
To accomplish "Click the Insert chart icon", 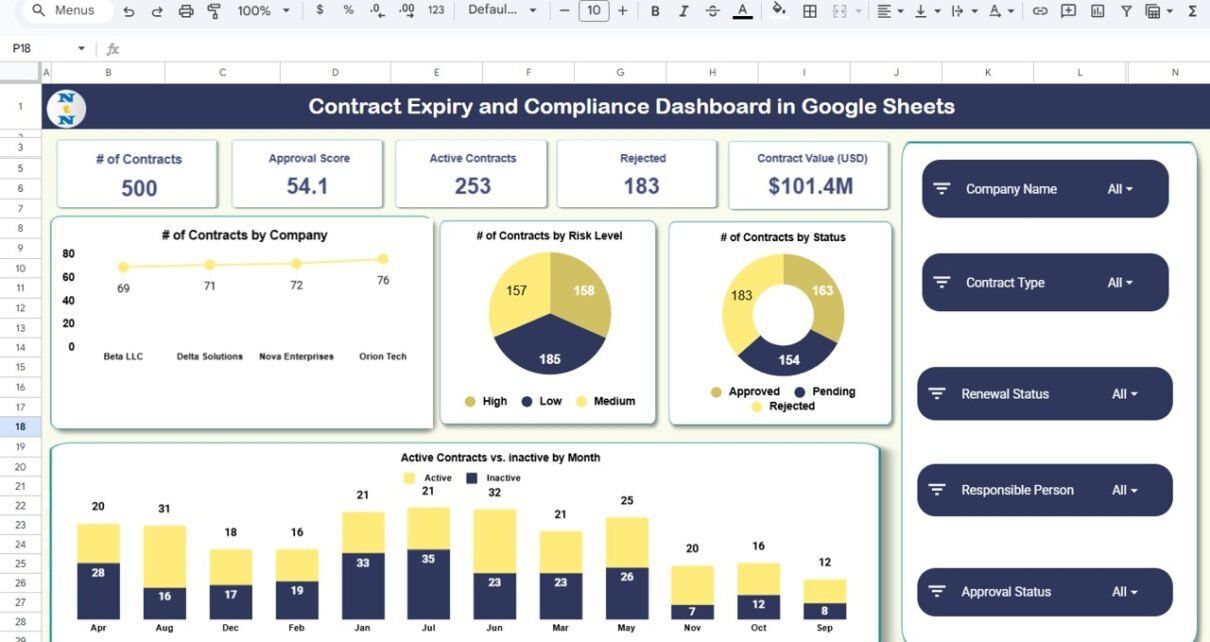I will [1098, 11].
